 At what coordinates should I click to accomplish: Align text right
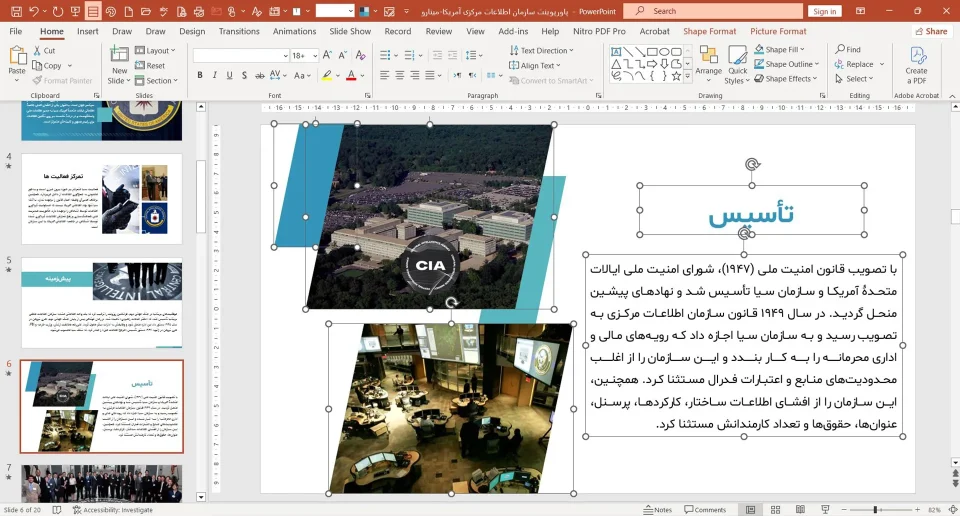tap(414, 75)
